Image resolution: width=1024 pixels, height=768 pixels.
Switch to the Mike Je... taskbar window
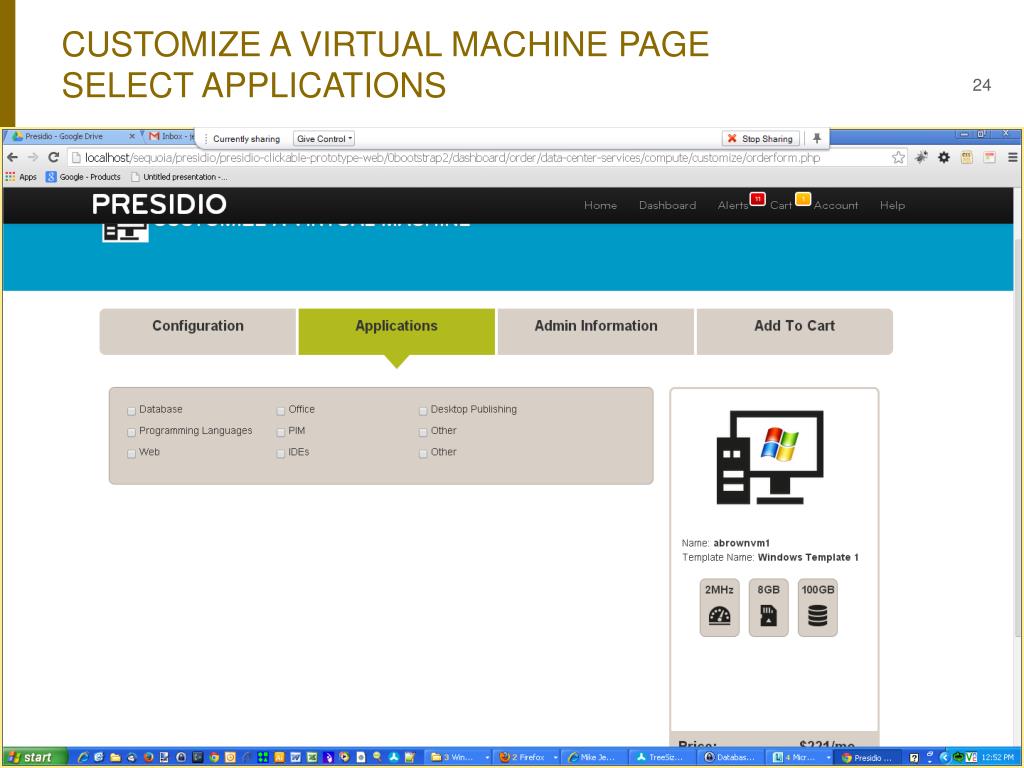pyautogui.click(x=595, y=758)
